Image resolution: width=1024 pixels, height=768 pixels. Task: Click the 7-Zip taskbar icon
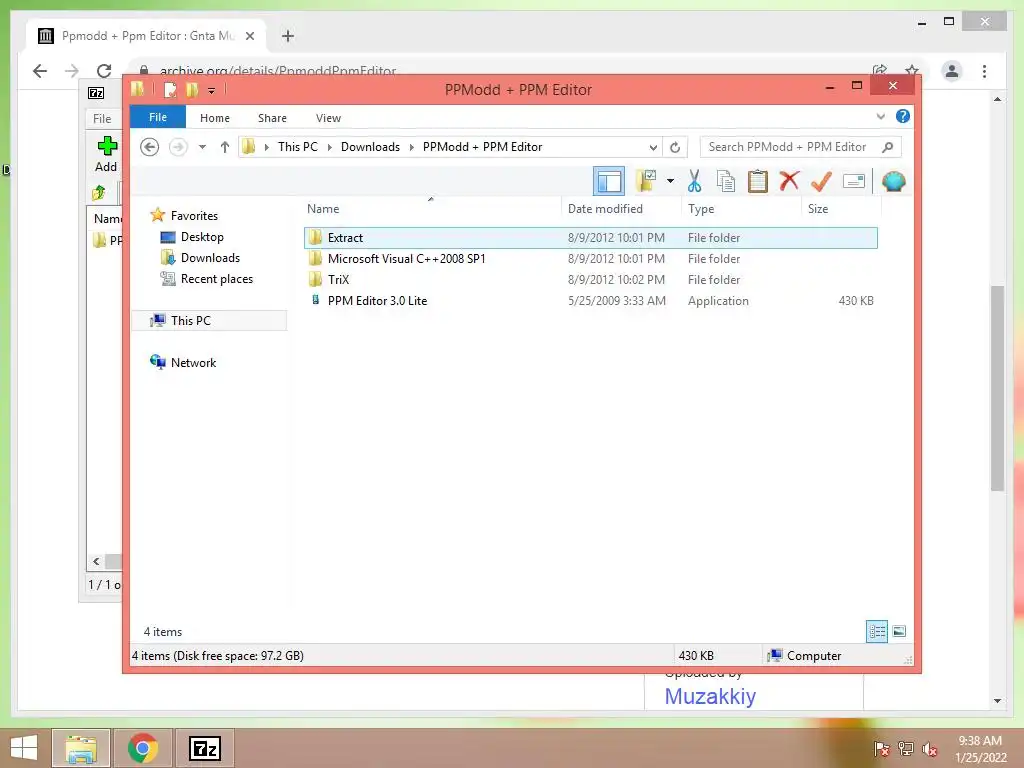(204, 748)
